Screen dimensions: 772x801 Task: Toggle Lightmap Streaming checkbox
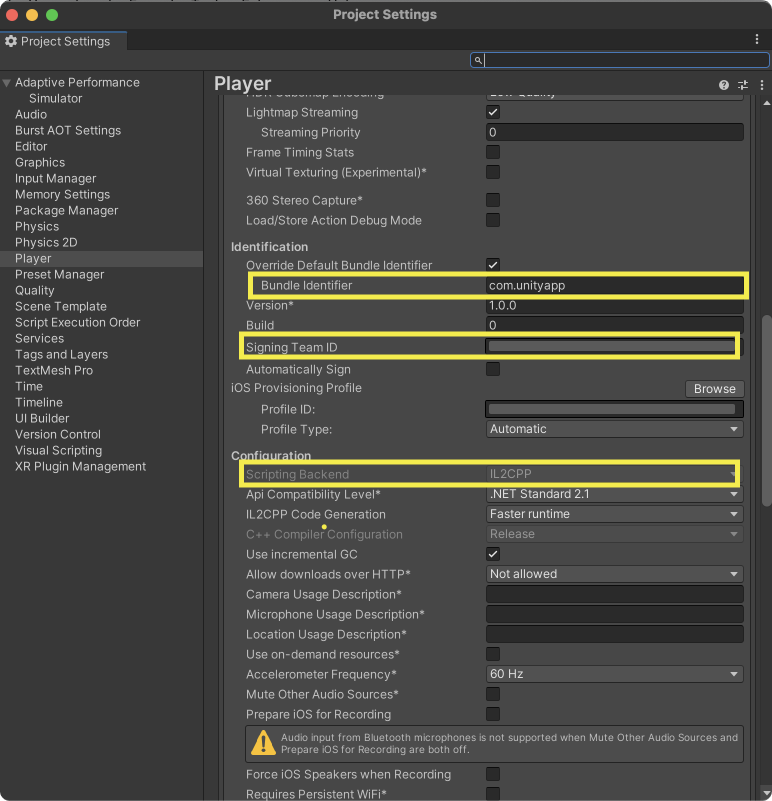click(x=493, y=112)
